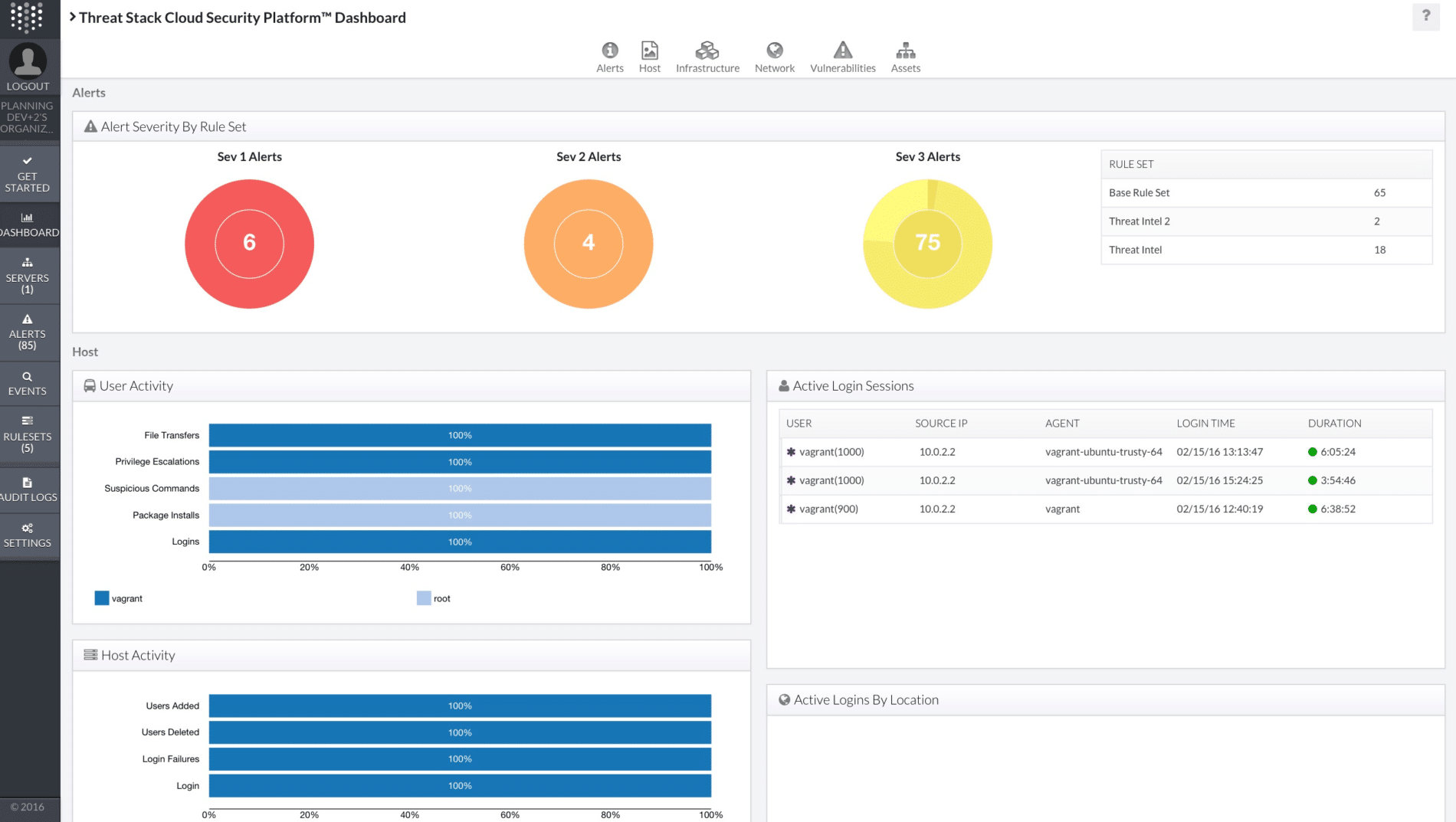Image resolution: width=1456 pixels, height=822 pixels.
Task: Toggle the root legend swatch in User Activity
Action: [x=424, y=598]
